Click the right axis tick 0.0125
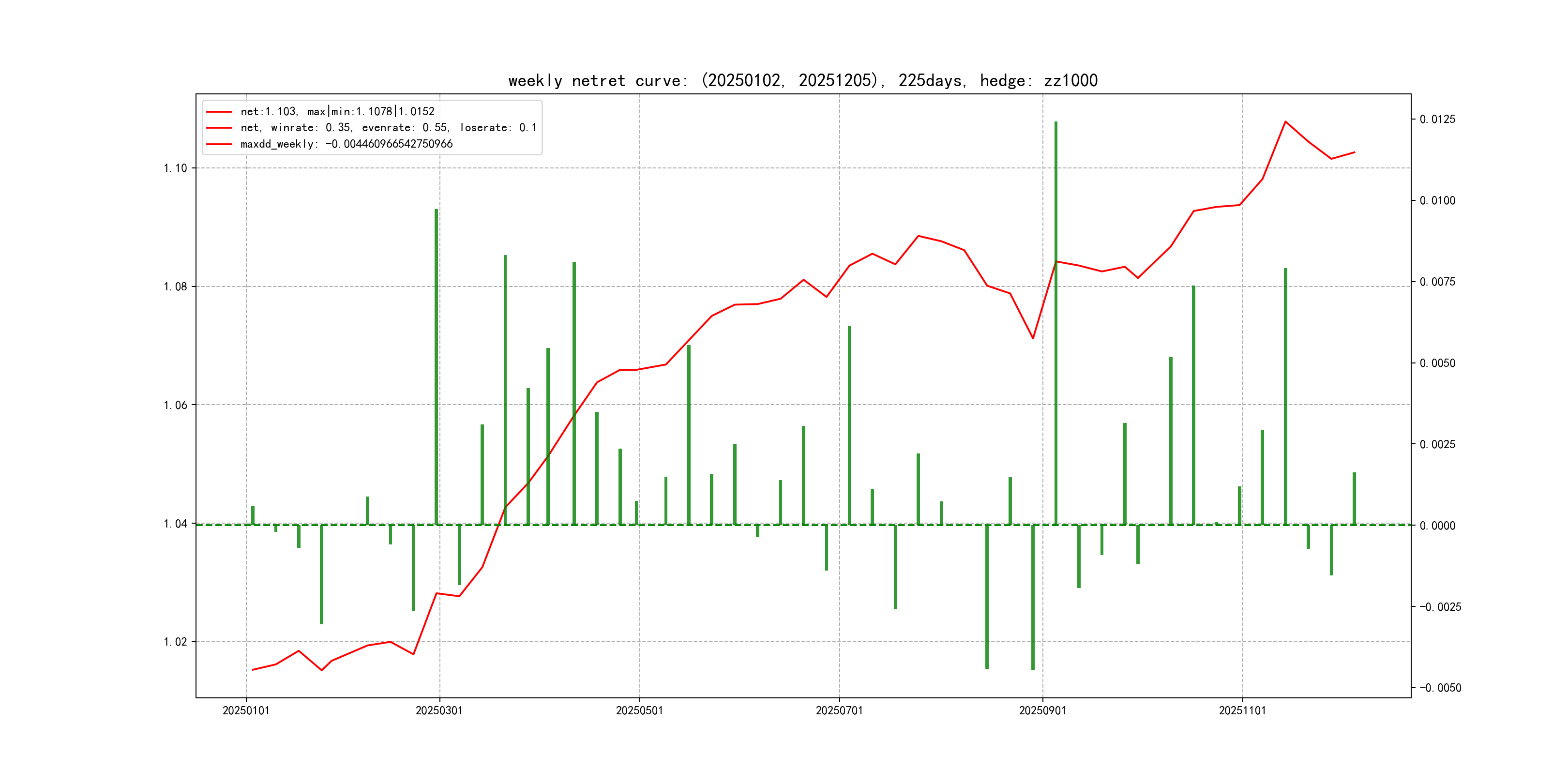The height and width of the screenshot is (784, 1568). (1437, 120)
